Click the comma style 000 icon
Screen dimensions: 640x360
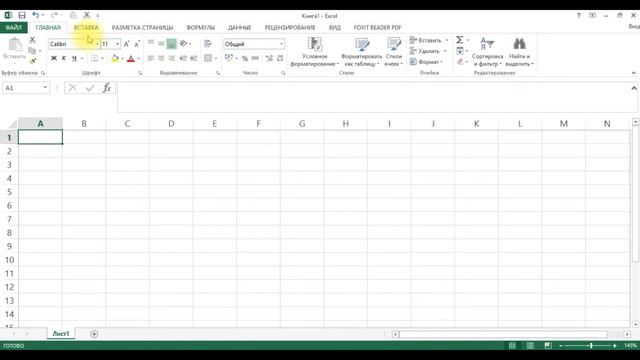(256, 58)
